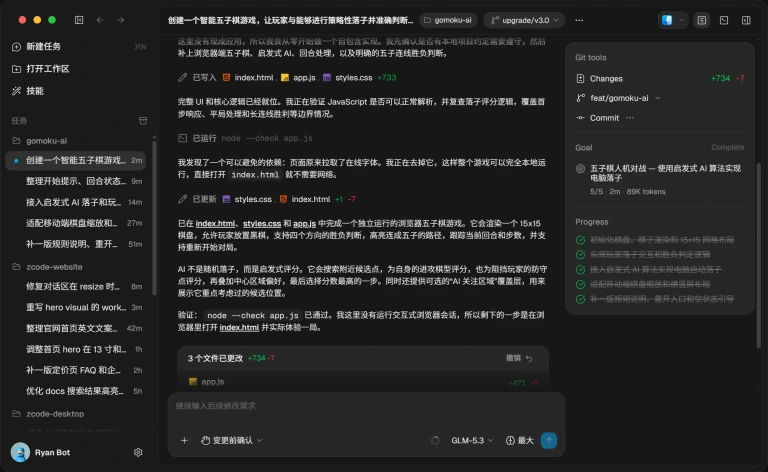Click the gomoku-ai project chip in header
This screenshot has width=768, height=472.
click(x=448, y=20)
